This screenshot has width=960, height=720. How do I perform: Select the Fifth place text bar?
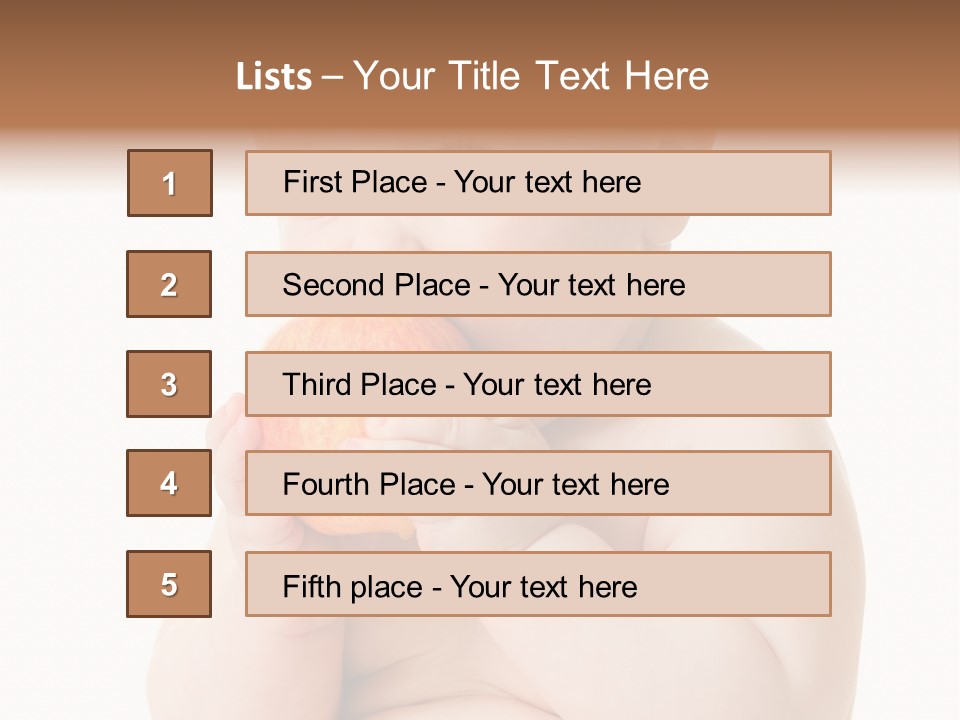point(538,584)
